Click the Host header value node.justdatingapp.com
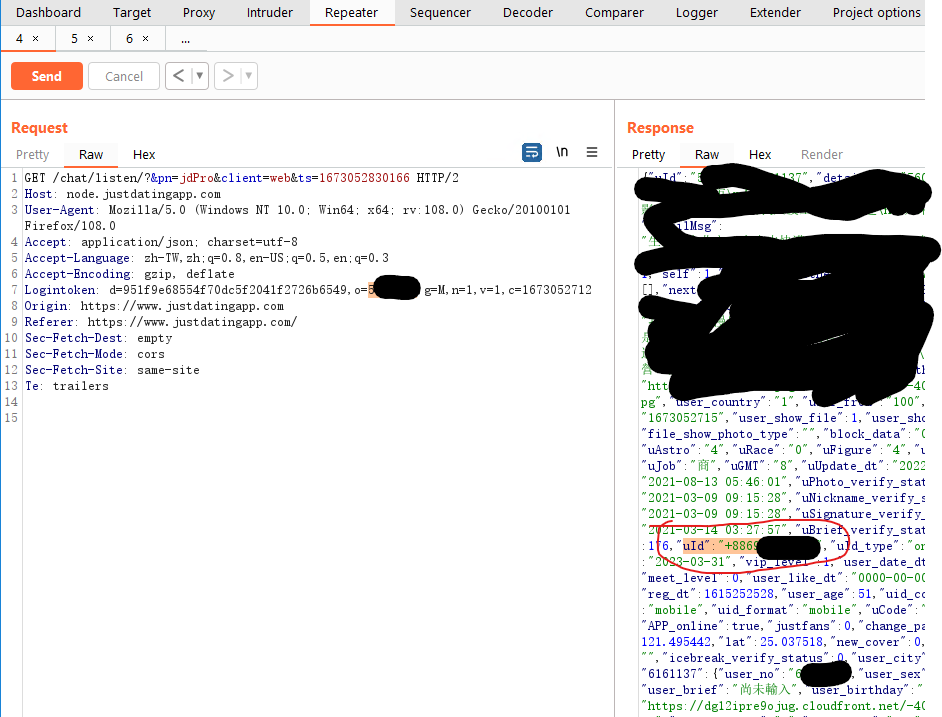 pos(144,194)
